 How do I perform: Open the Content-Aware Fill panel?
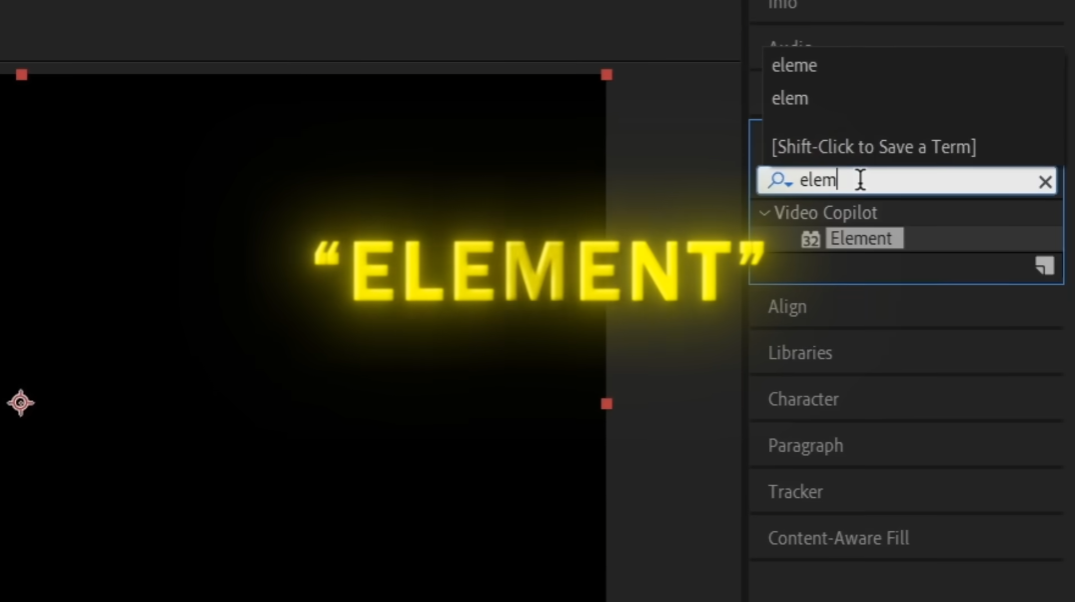tap(838, 538)
